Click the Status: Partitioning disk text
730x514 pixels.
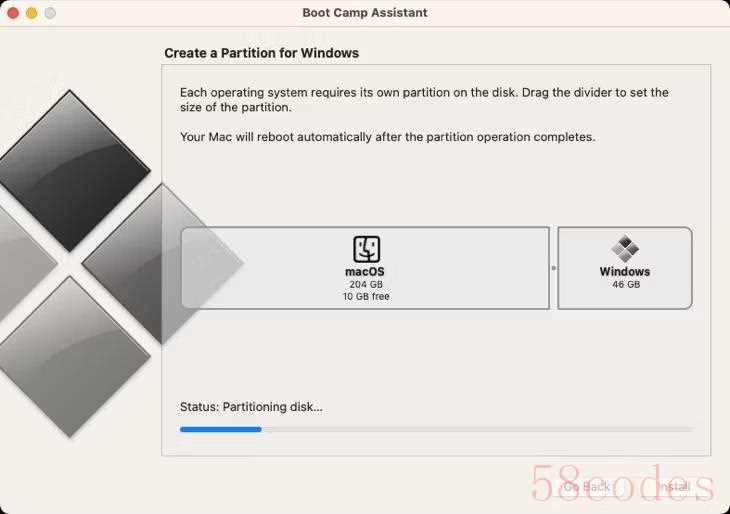pos(251,407)
